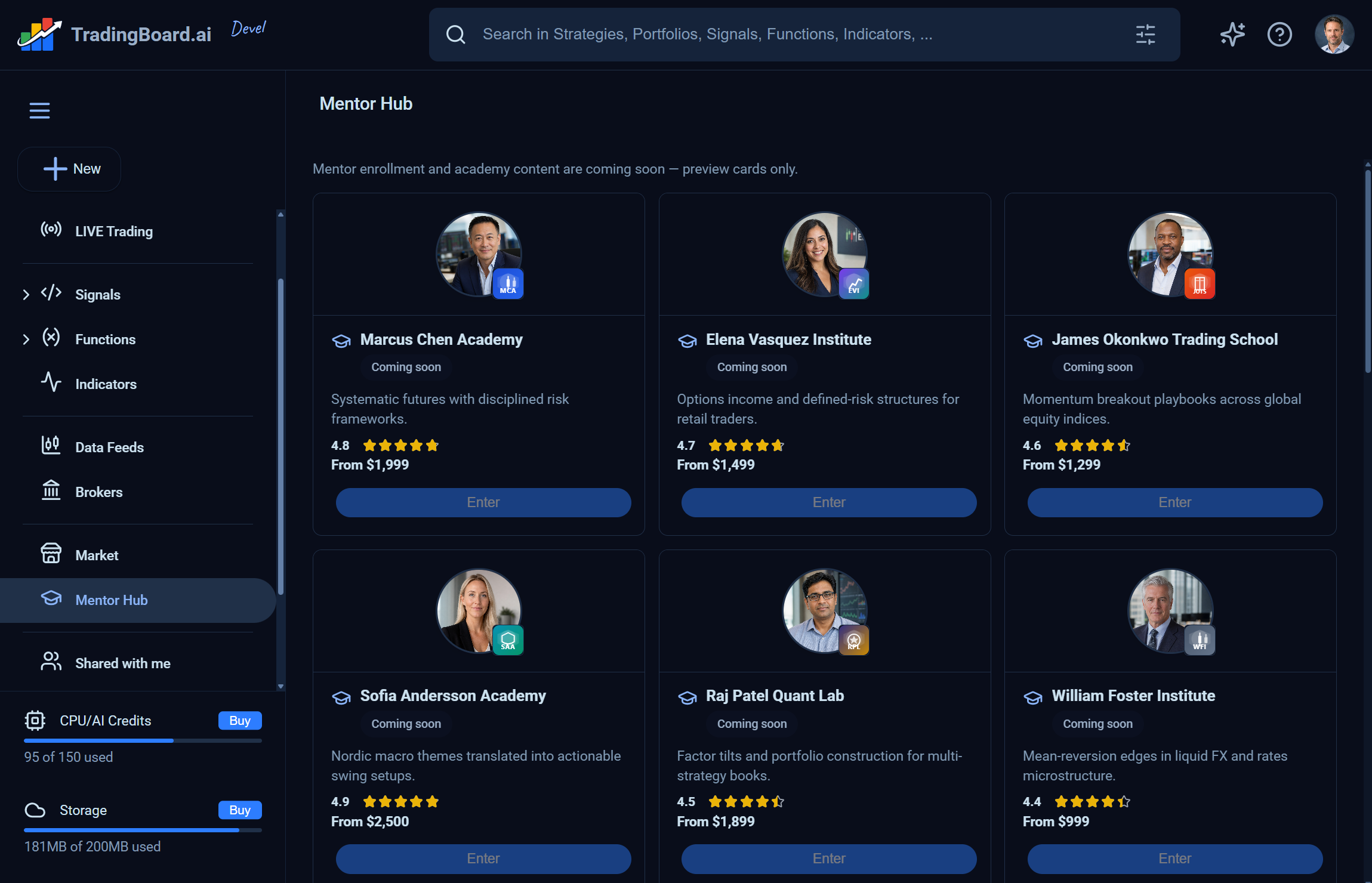Click Sofia Andersson profile photo
This screenshot has height=883, width=1372.
coord(479,610)
